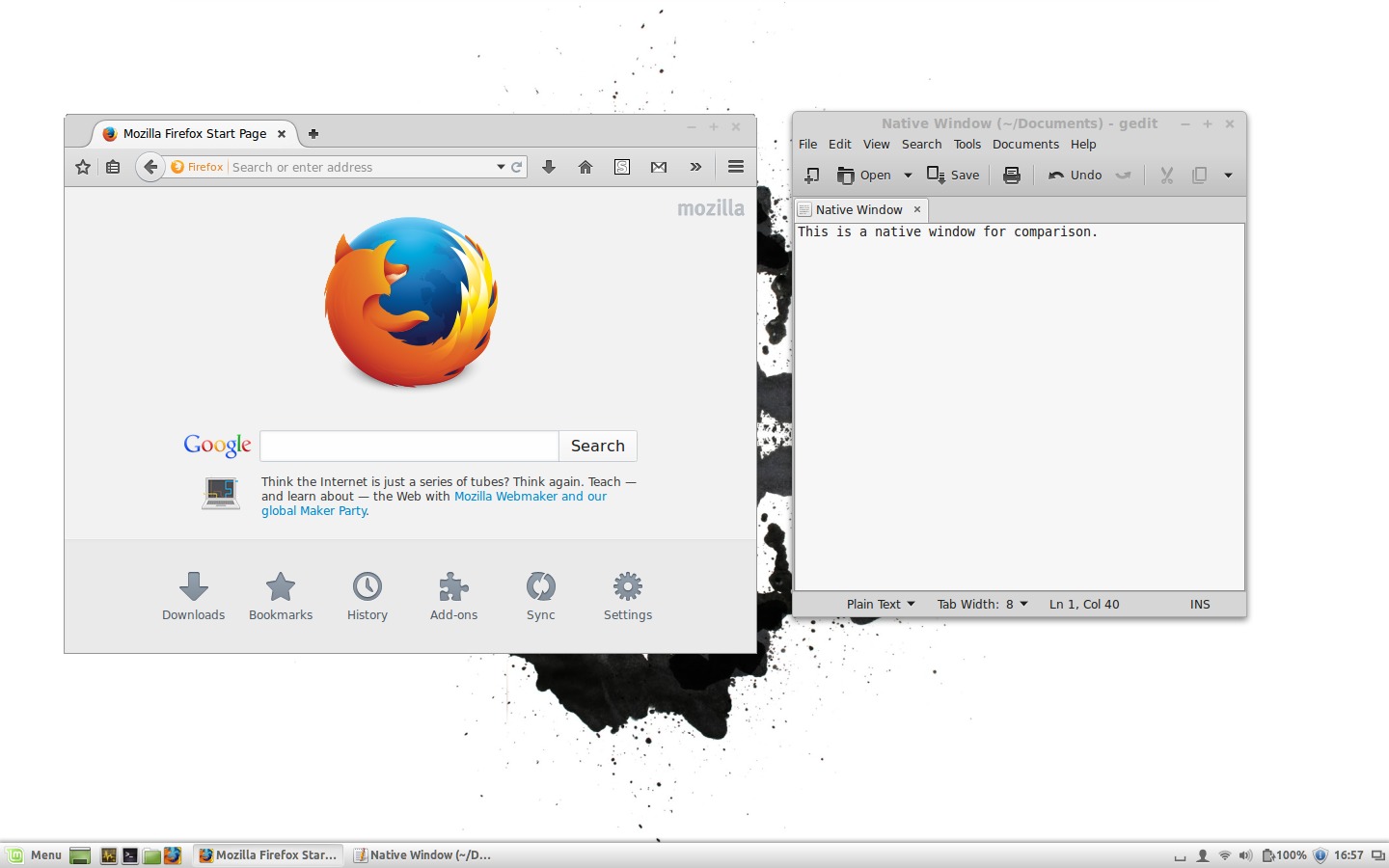Open the Documents menu in gedit
This screenshot has height=868, width=1389.
(1025, 145)
